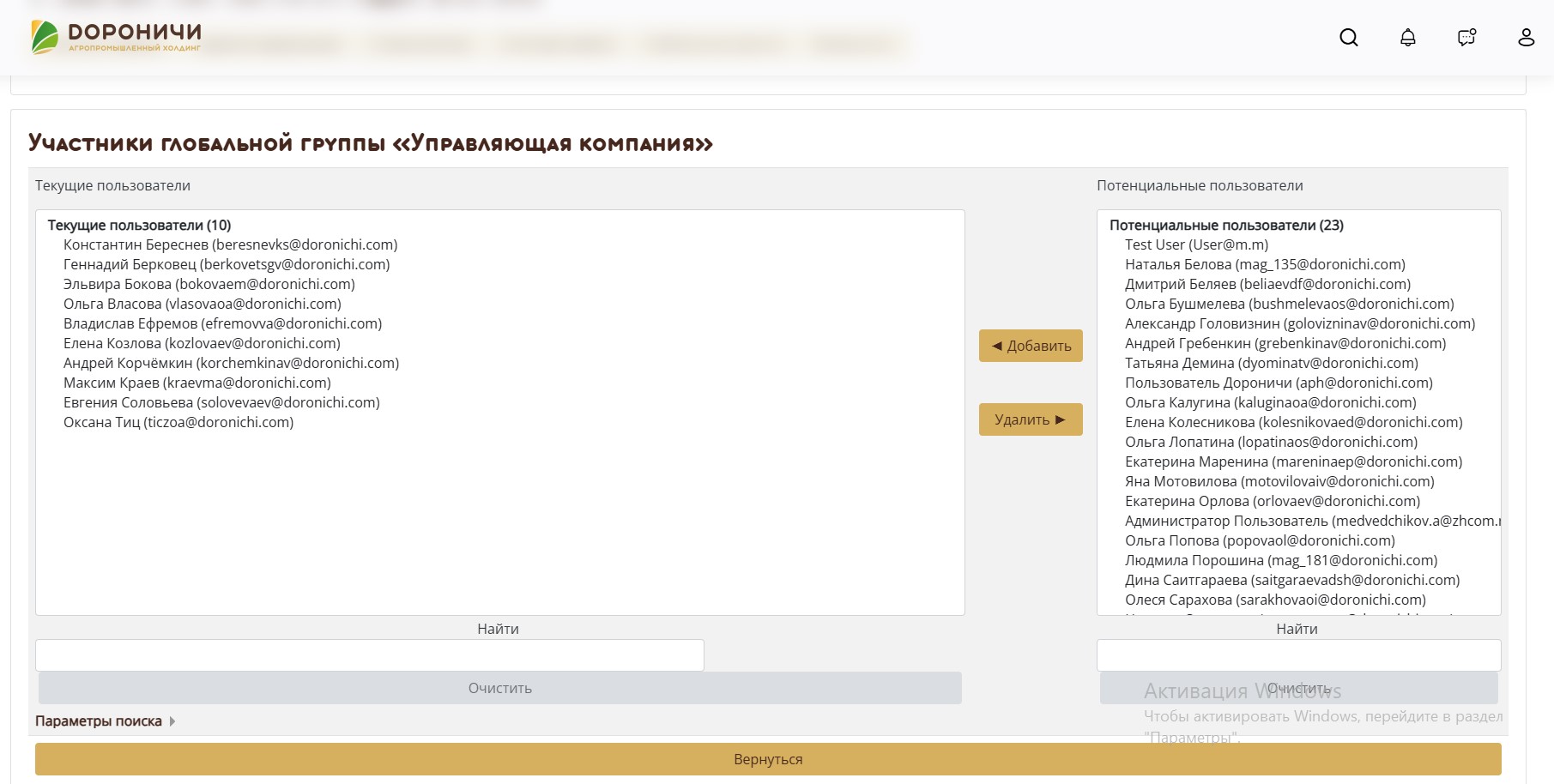This screenshot has height=784, width=1554.
Task: Click the Удалить button
Action: (x=1031, y=419)
